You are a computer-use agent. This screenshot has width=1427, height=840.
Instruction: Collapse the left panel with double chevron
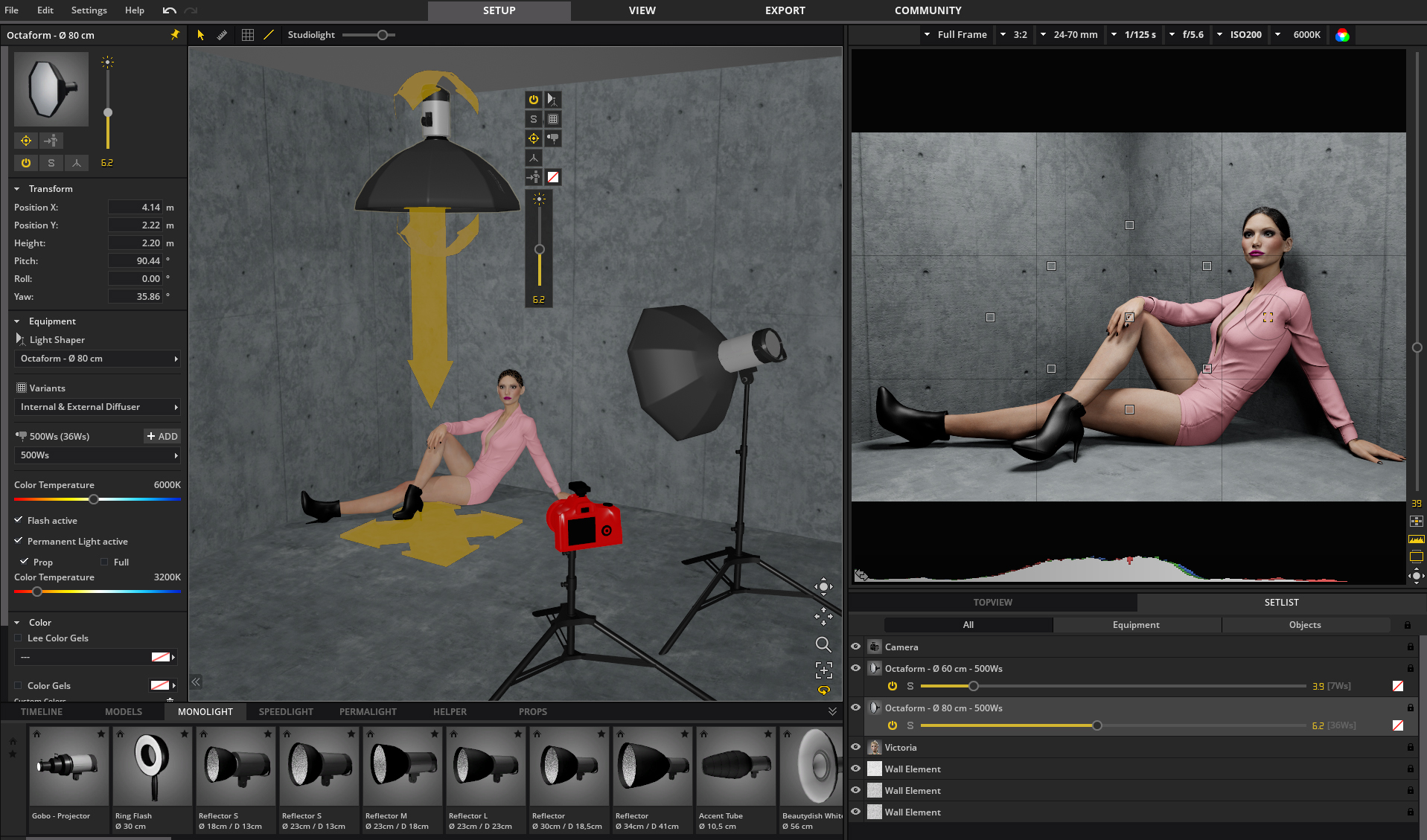(196, 682)
